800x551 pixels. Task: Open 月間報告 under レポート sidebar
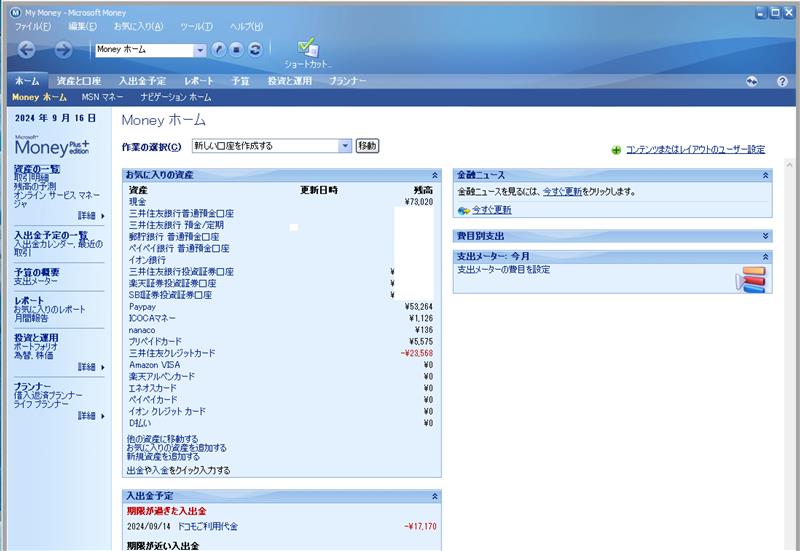(31, 318)
